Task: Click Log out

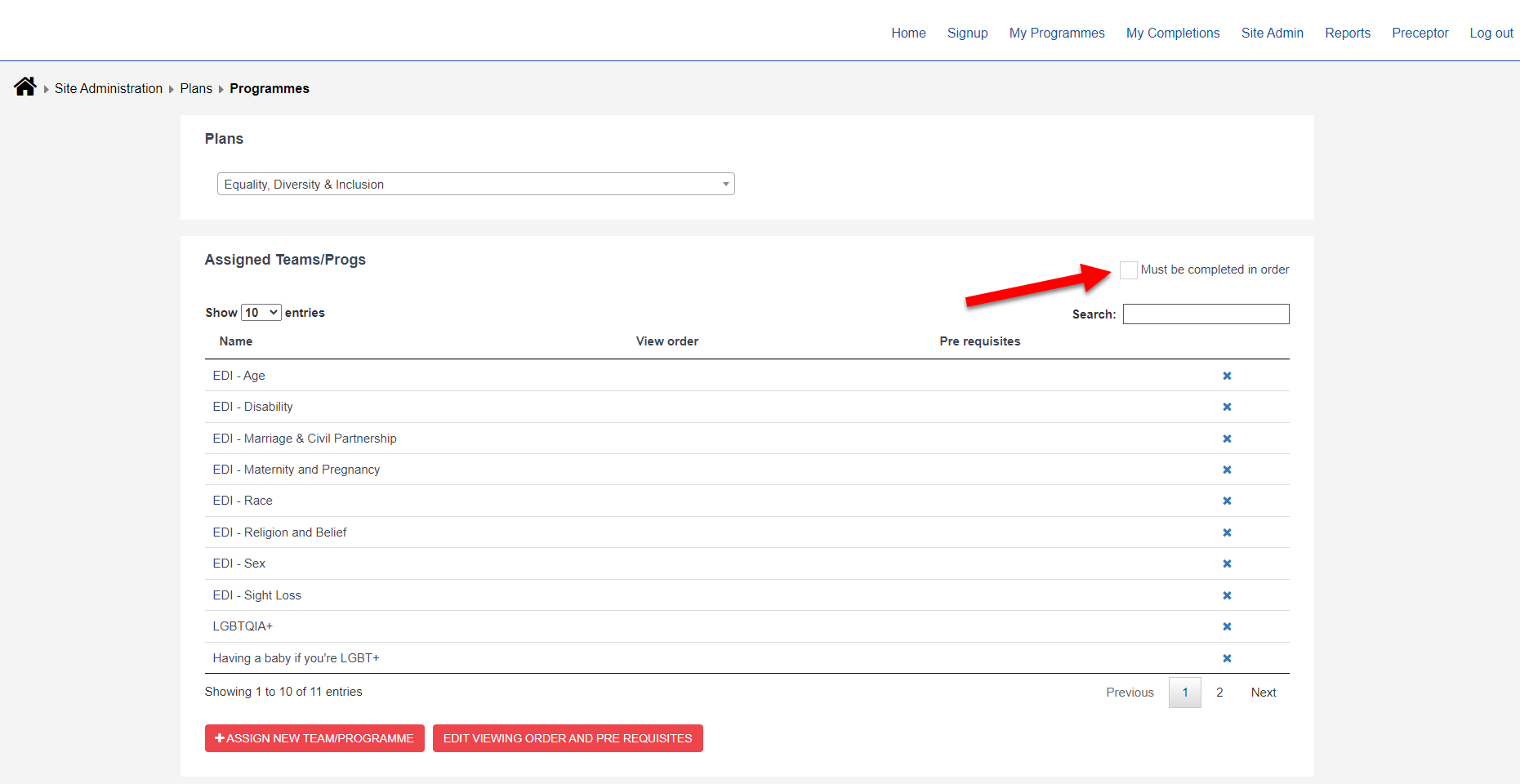Action: pos(1491,33)
